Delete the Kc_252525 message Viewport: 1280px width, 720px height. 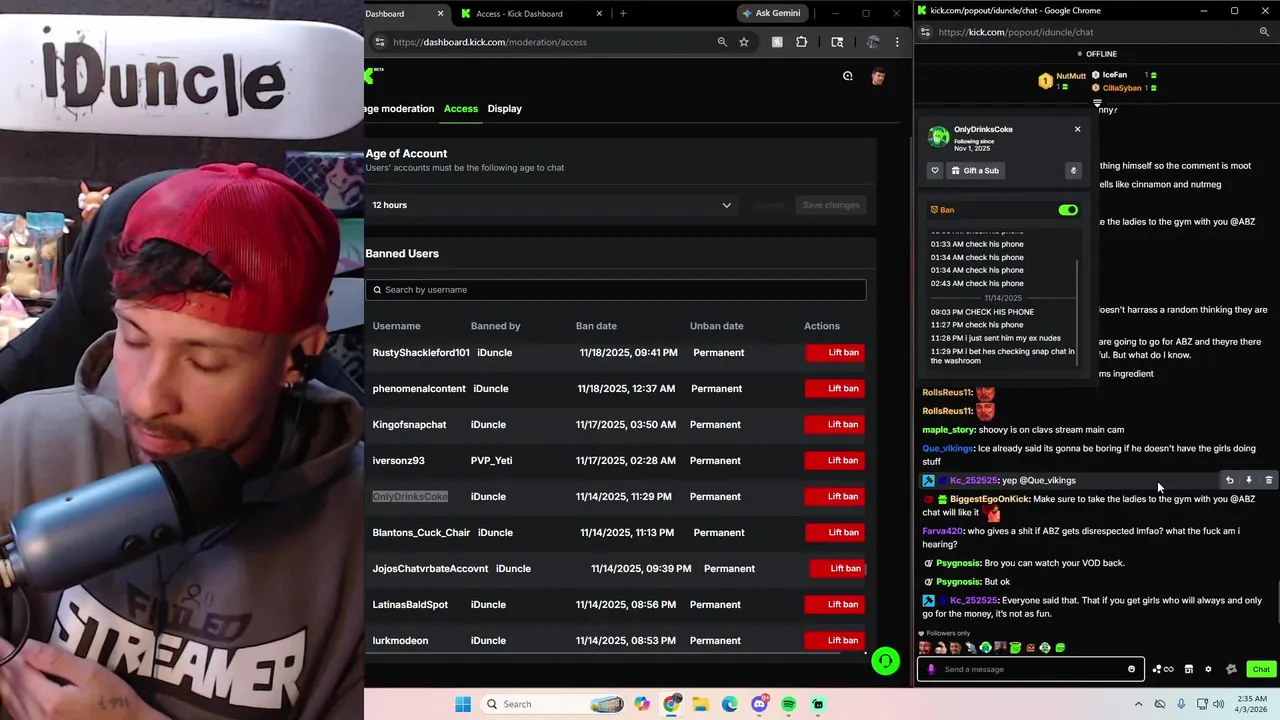pos(1269,480)
